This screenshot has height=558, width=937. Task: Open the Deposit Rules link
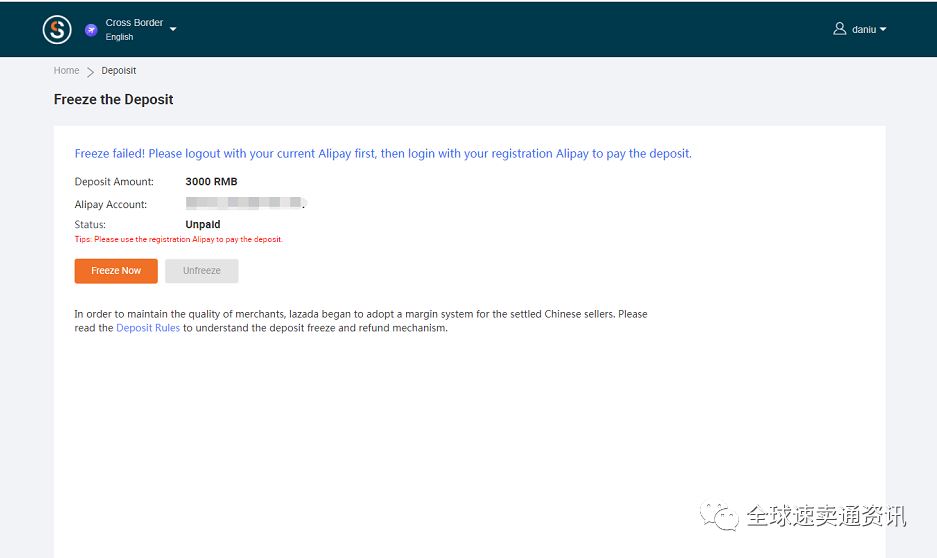148,328
